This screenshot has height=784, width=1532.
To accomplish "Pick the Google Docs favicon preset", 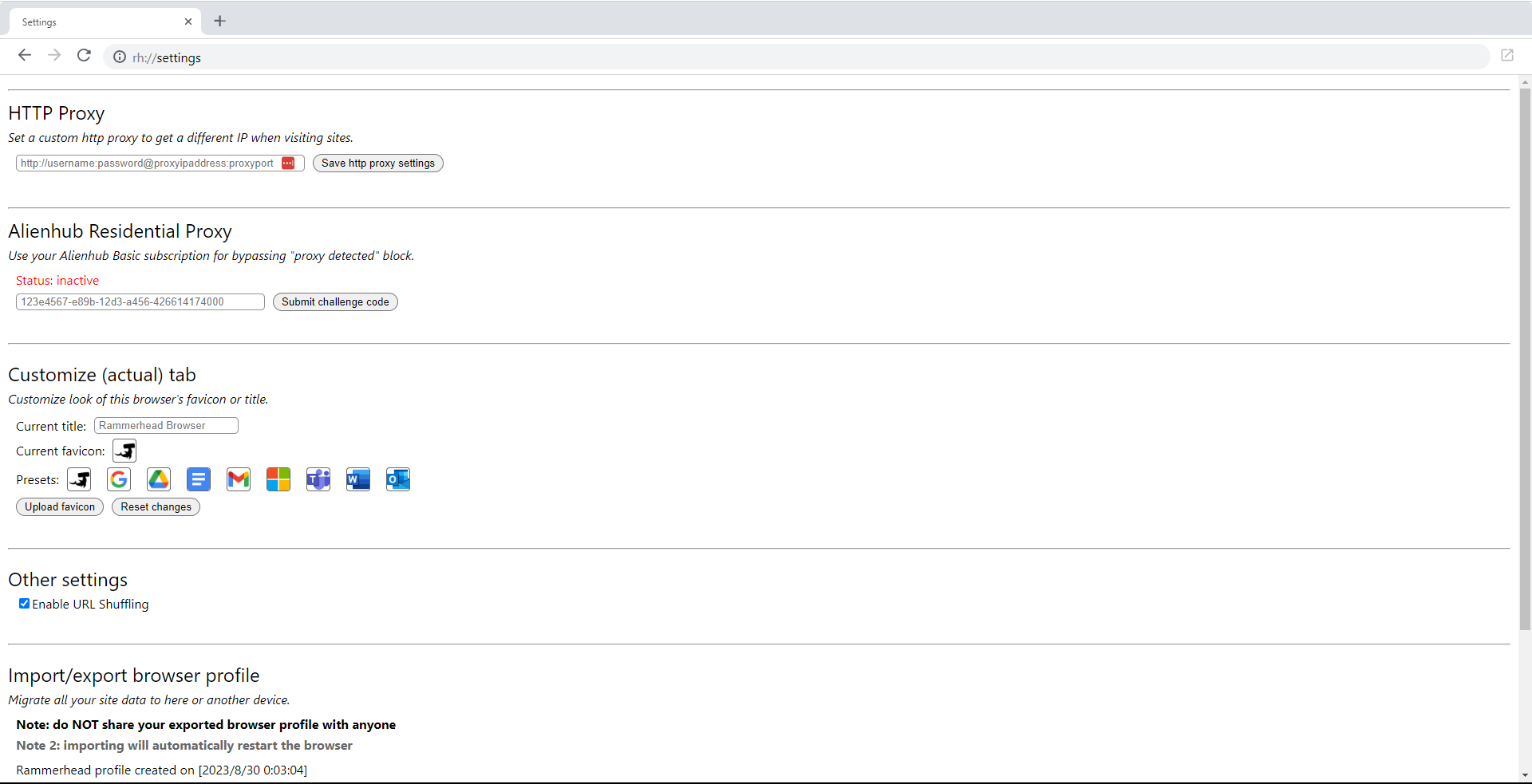I will pos(199,479).
